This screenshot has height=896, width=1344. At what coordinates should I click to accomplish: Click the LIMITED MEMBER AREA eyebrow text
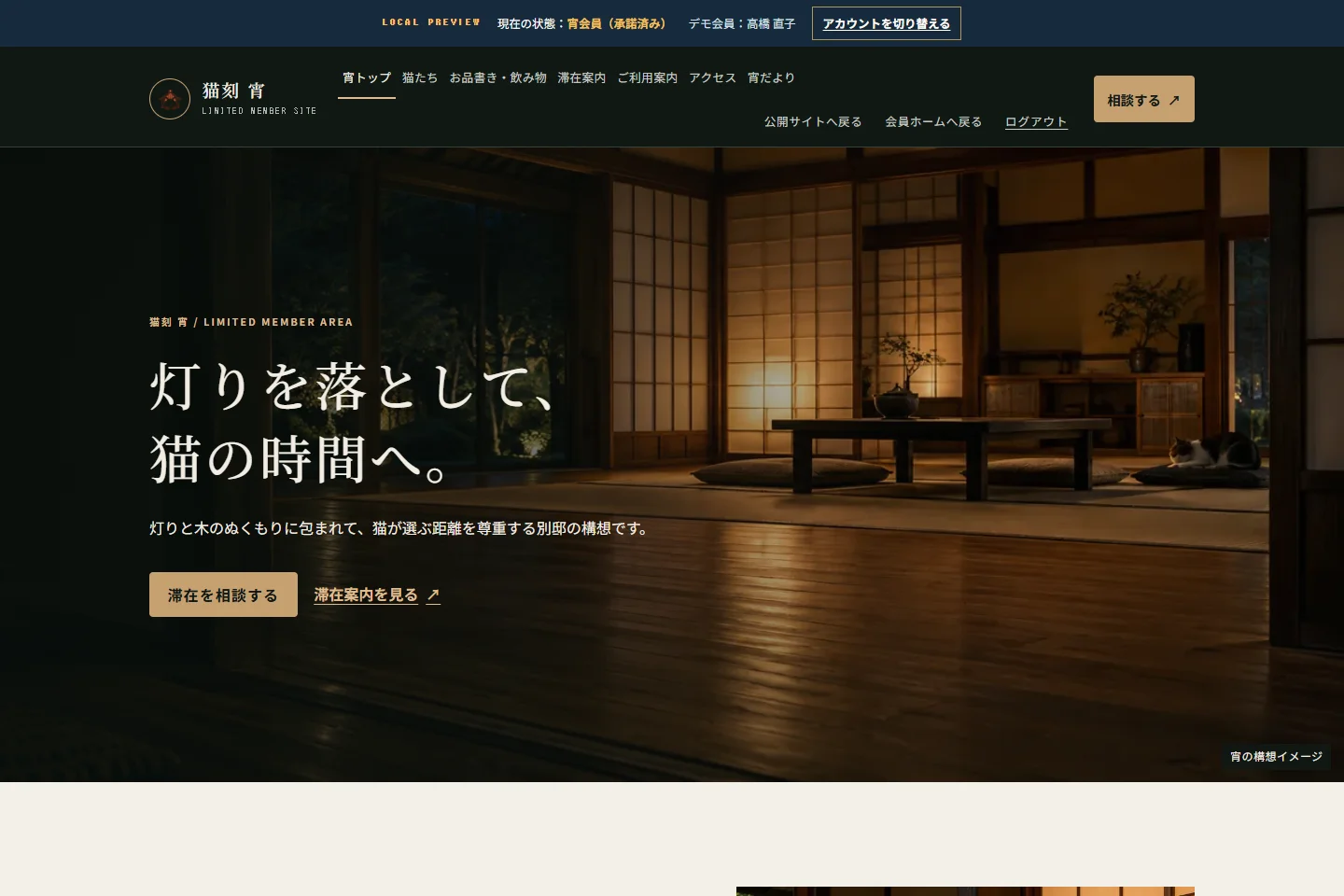(278, 322)
